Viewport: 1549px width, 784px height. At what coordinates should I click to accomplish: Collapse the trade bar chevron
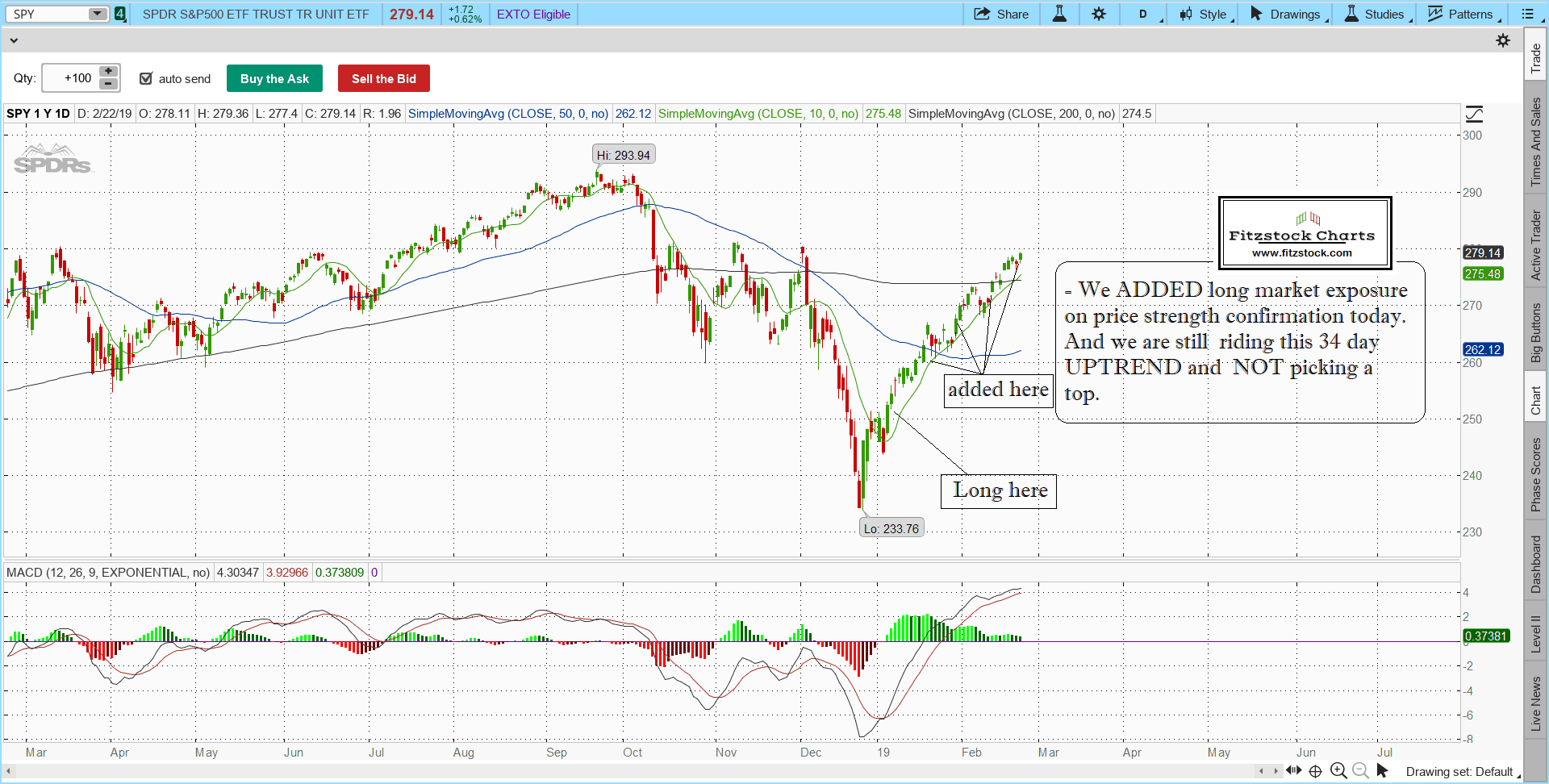13,40
